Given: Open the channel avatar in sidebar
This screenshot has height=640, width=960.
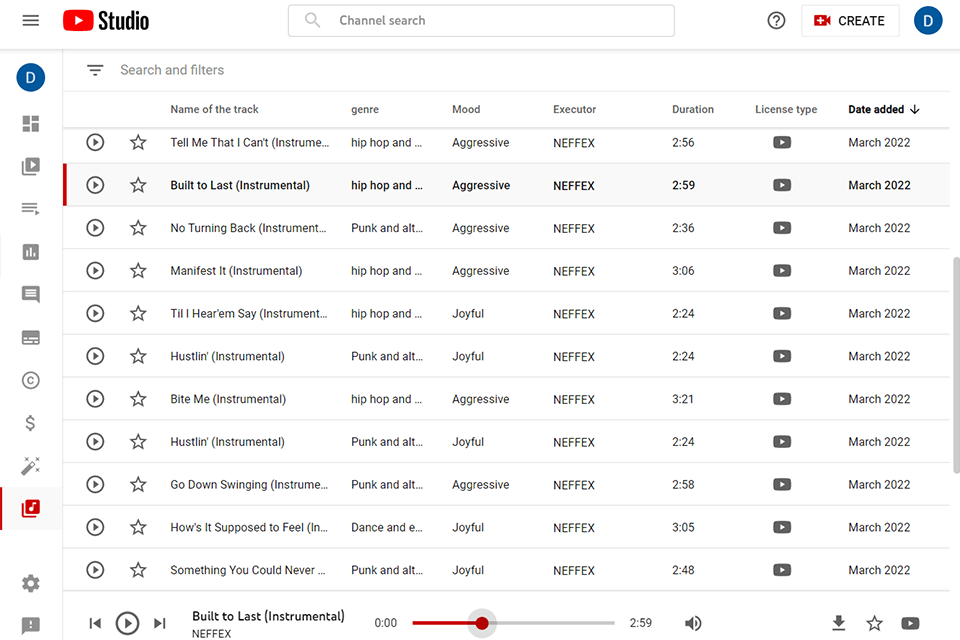Looking at the screenshot, I should point(31,78).
